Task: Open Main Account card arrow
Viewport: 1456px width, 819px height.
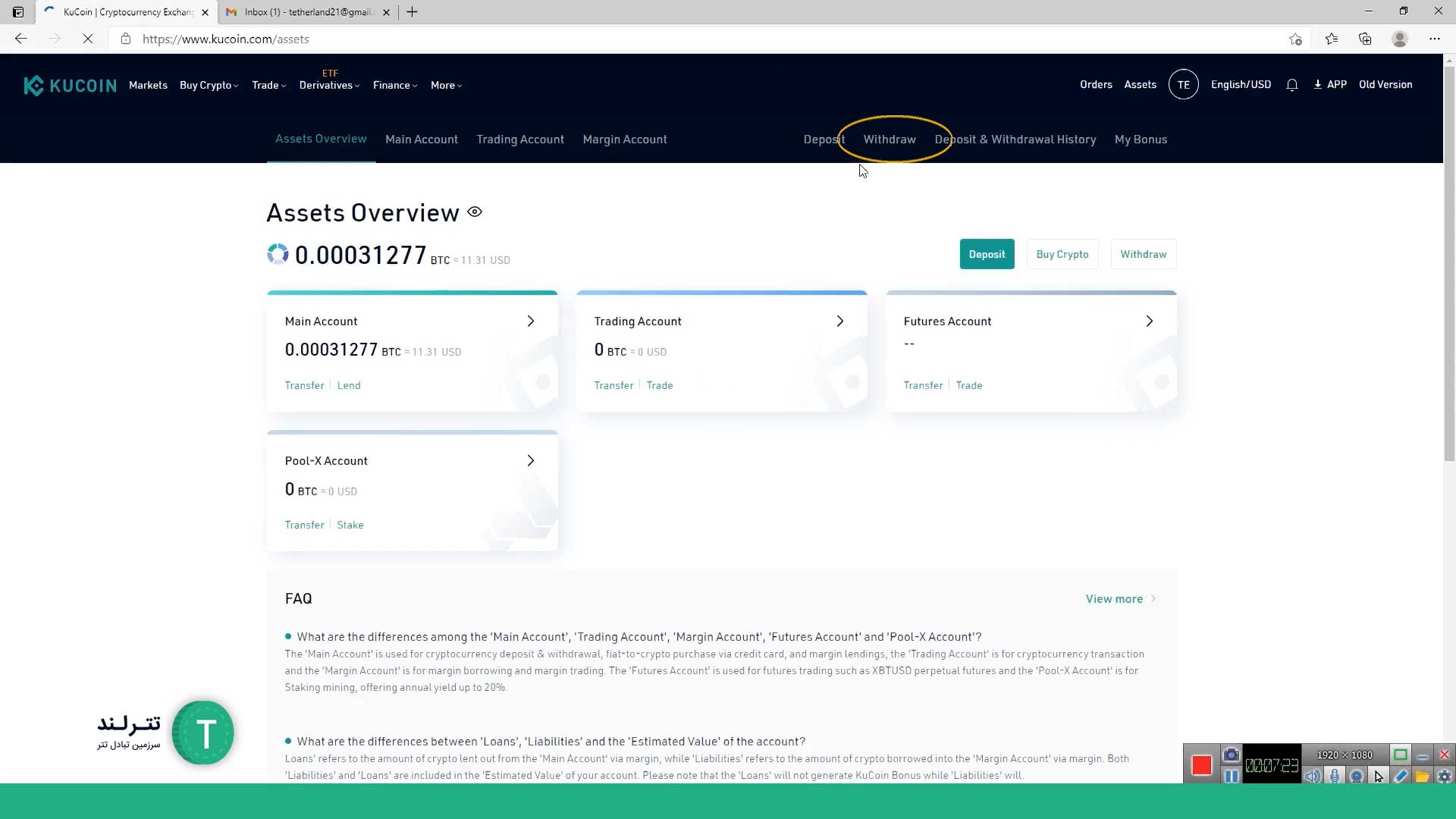Action: (531, 322)
